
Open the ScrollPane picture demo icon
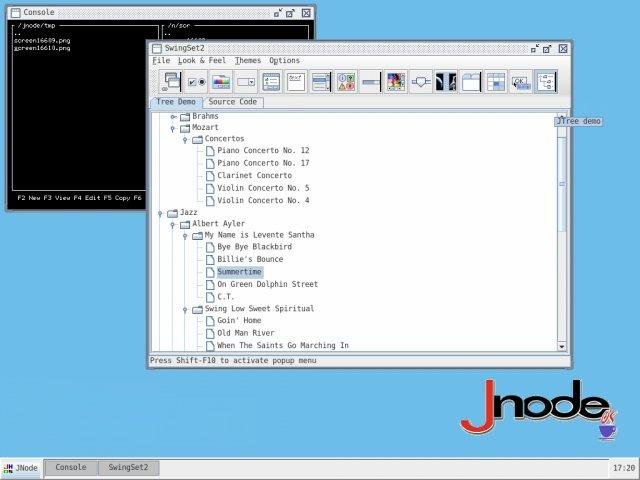point(396,82)
